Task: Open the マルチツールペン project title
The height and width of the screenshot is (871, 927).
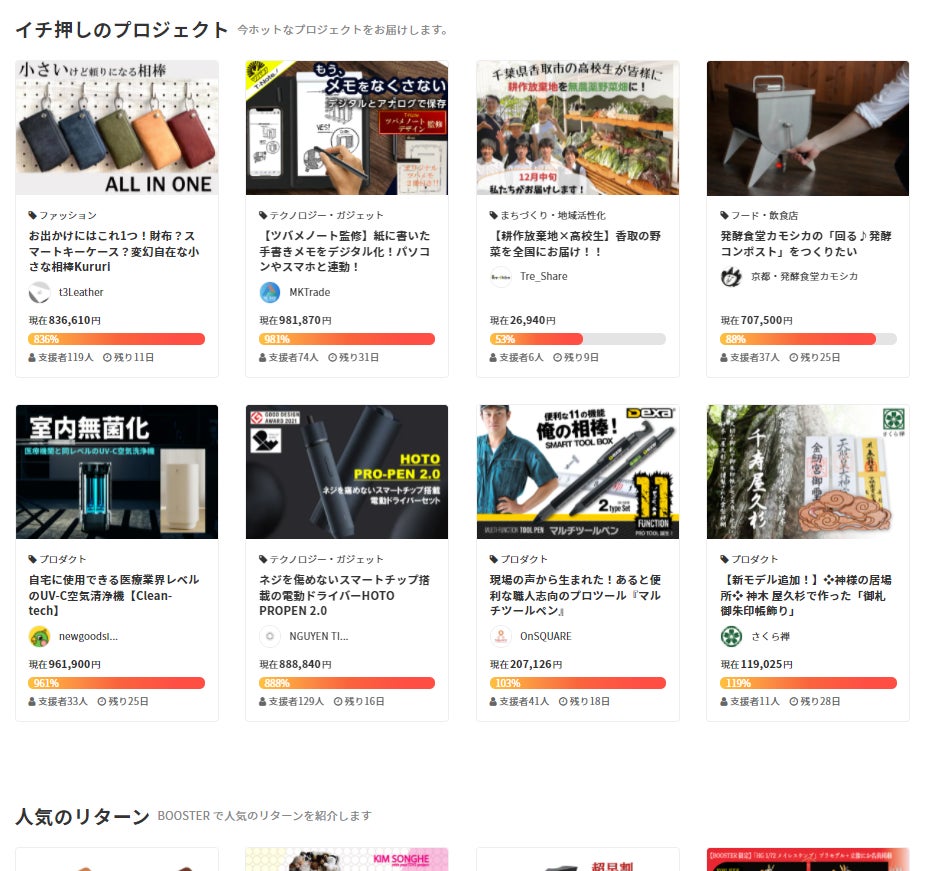Action: point(575,595)
